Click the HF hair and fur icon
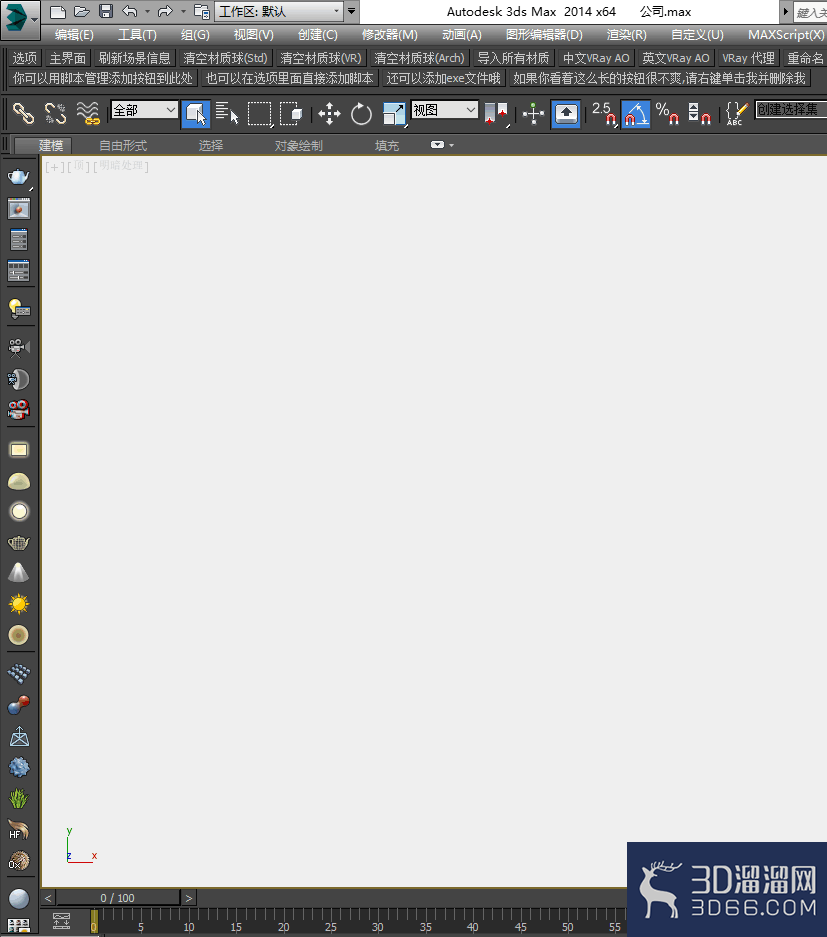 [x=19, y=829]
